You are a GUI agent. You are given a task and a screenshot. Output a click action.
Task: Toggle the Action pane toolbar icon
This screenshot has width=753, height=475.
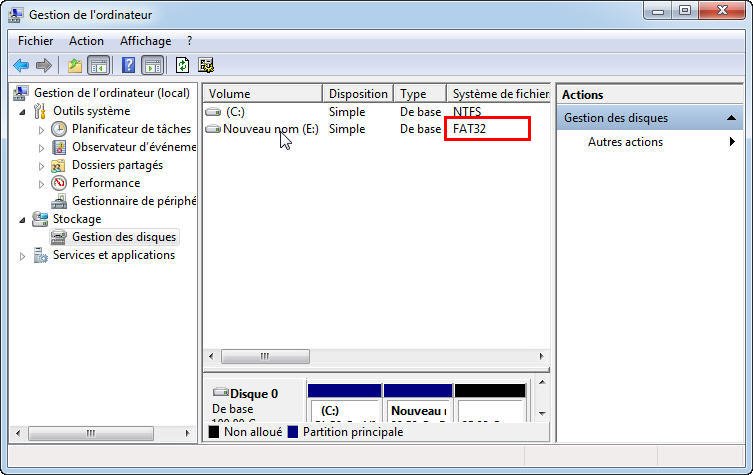pyautogui.click(x=153, y=65)
